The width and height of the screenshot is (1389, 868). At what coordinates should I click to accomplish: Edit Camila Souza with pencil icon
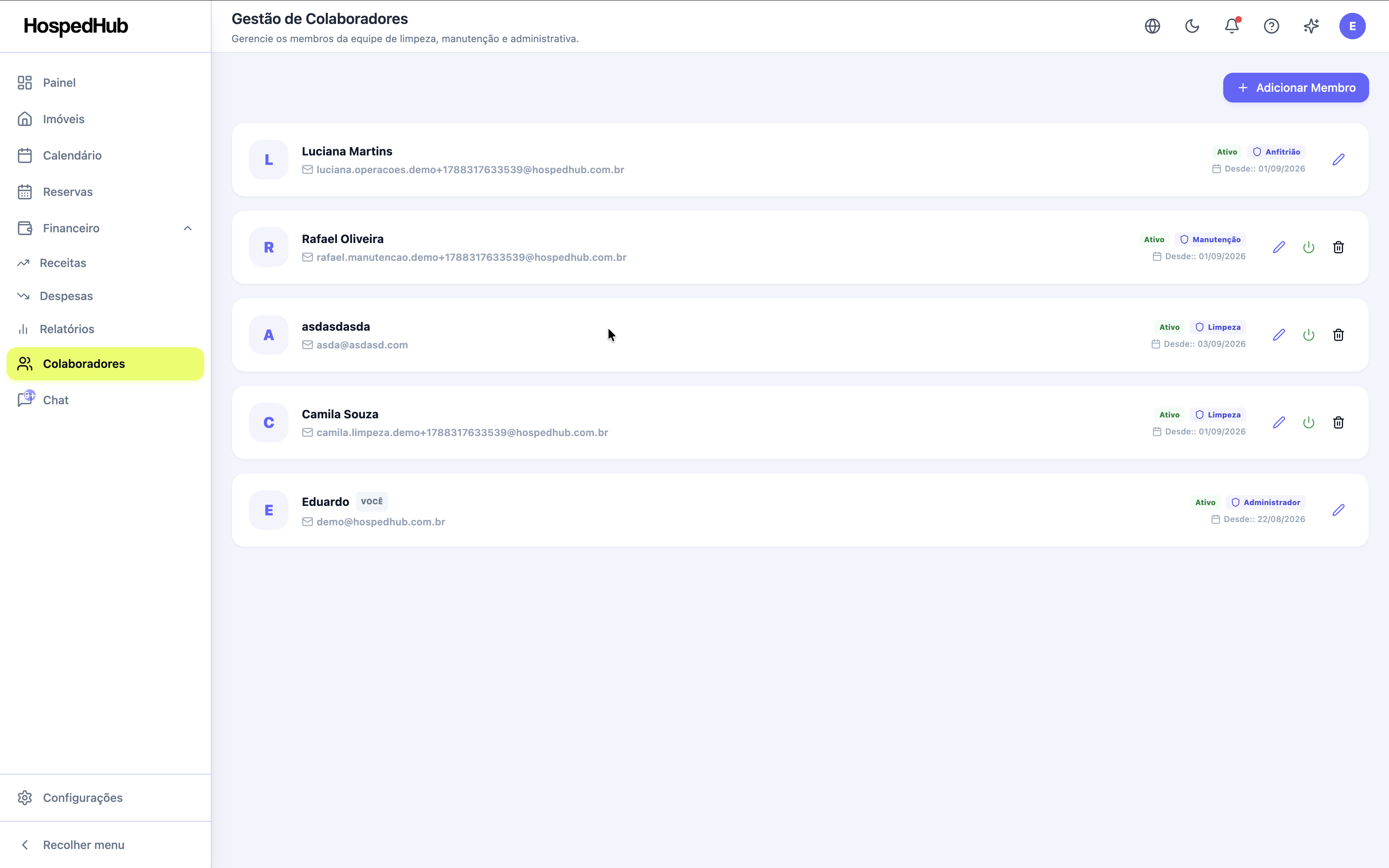1279,422
